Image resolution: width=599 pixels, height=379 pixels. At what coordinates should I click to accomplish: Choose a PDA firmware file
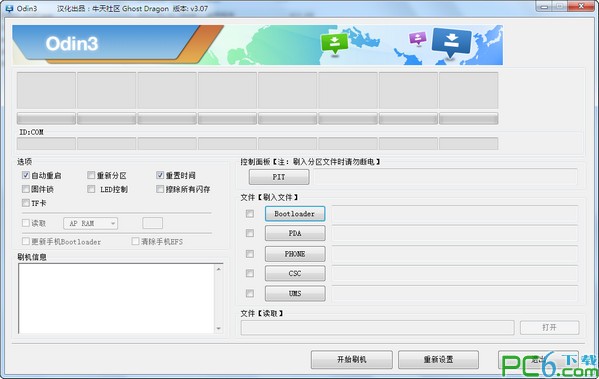click(x=295, y=233)
